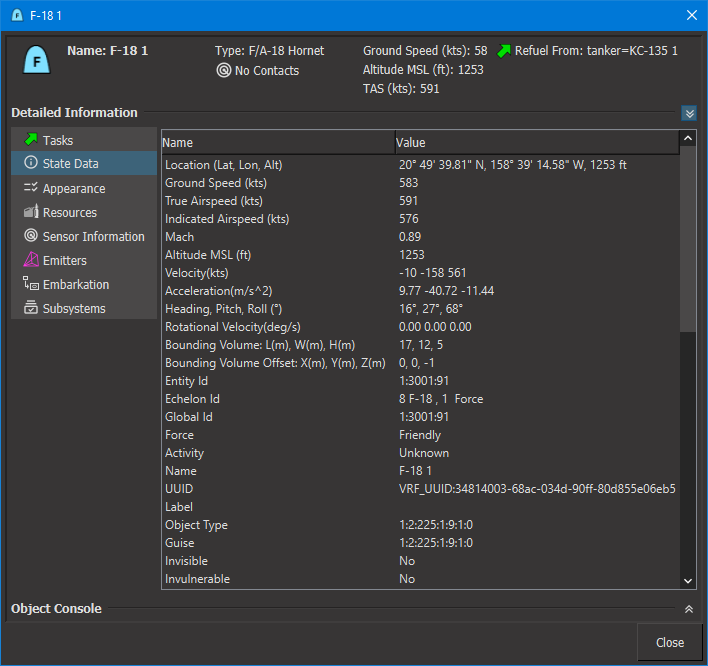Click the Entity Id row

[420, 381]
